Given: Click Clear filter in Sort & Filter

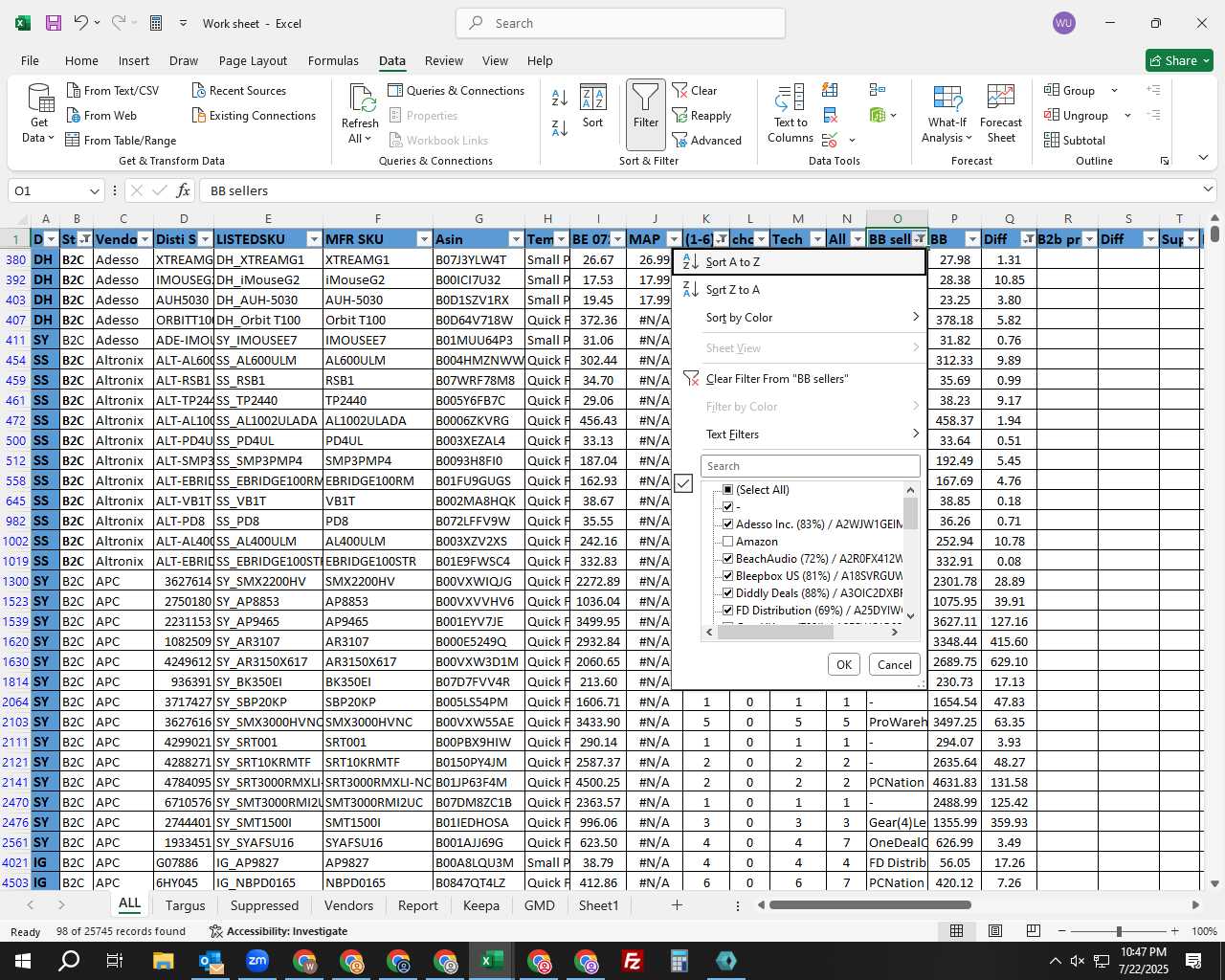Looking at the screenshot, I should 695,90.
